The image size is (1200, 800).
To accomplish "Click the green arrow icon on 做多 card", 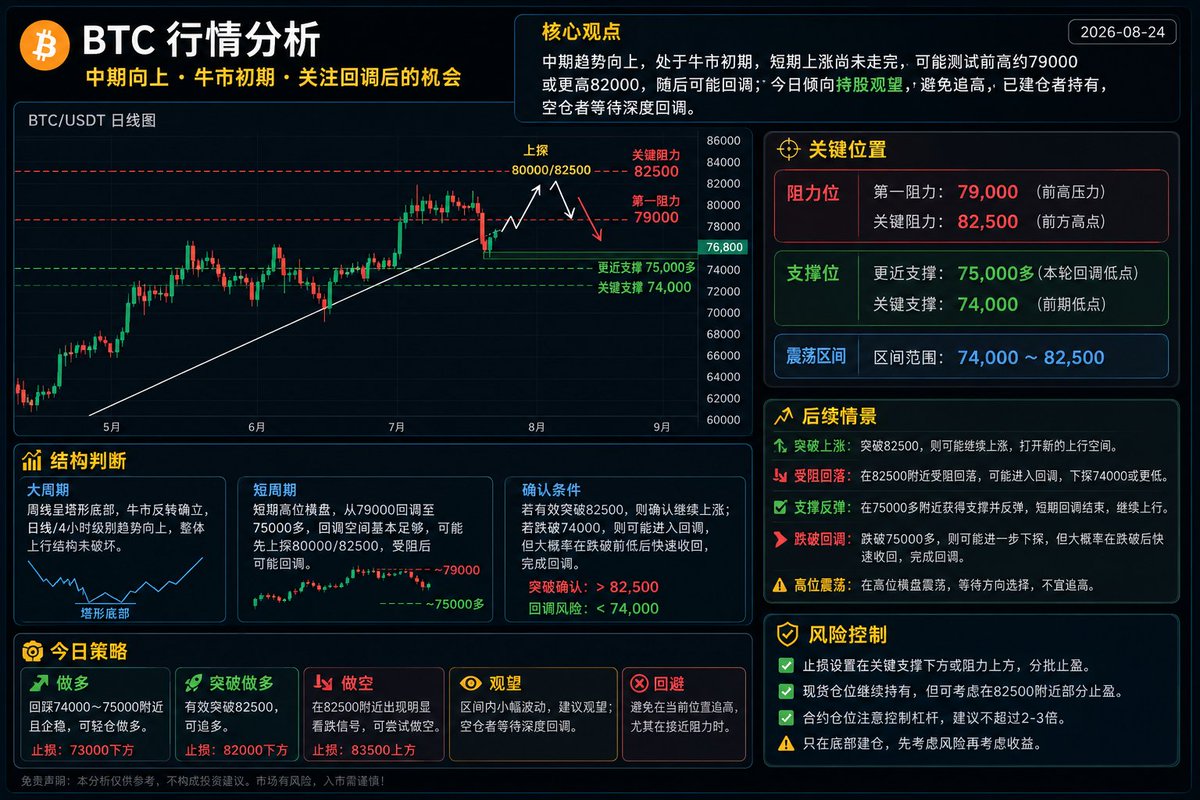I will (x=39, y=683).
